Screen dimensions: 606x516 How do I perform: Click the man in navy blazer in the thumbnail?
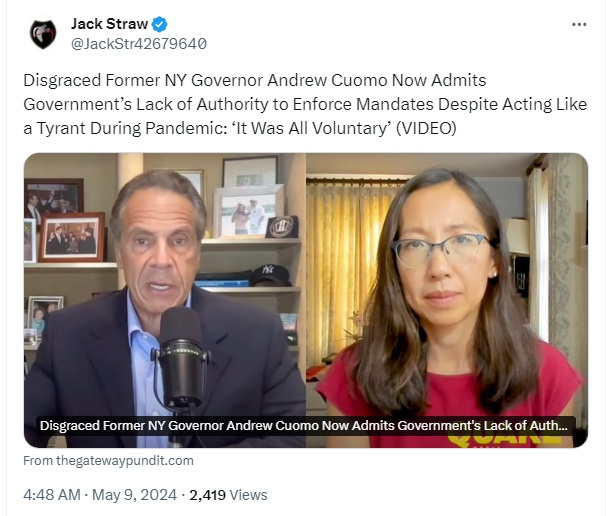tap(162, 309)
